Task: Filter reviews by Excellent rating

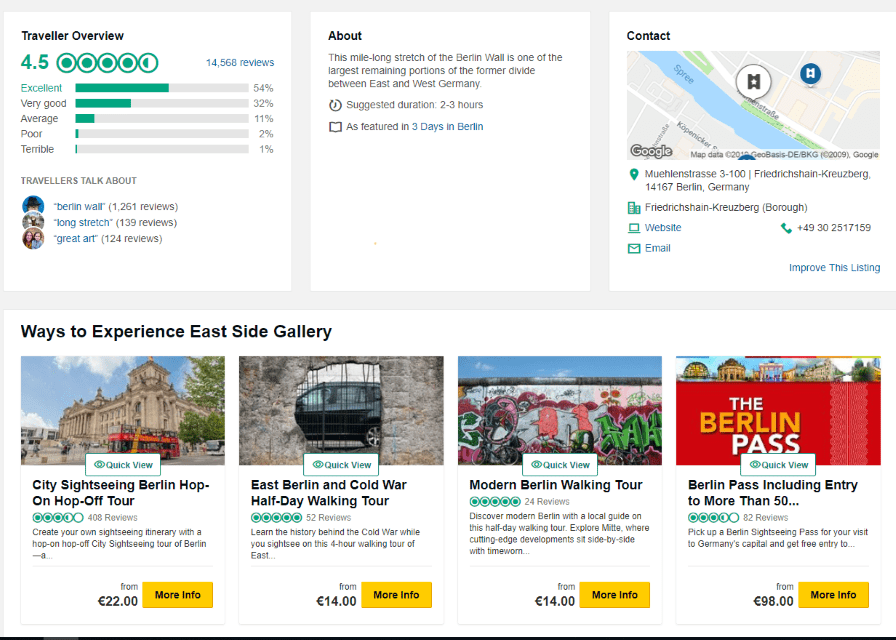Action: click(x=41, y=88)
